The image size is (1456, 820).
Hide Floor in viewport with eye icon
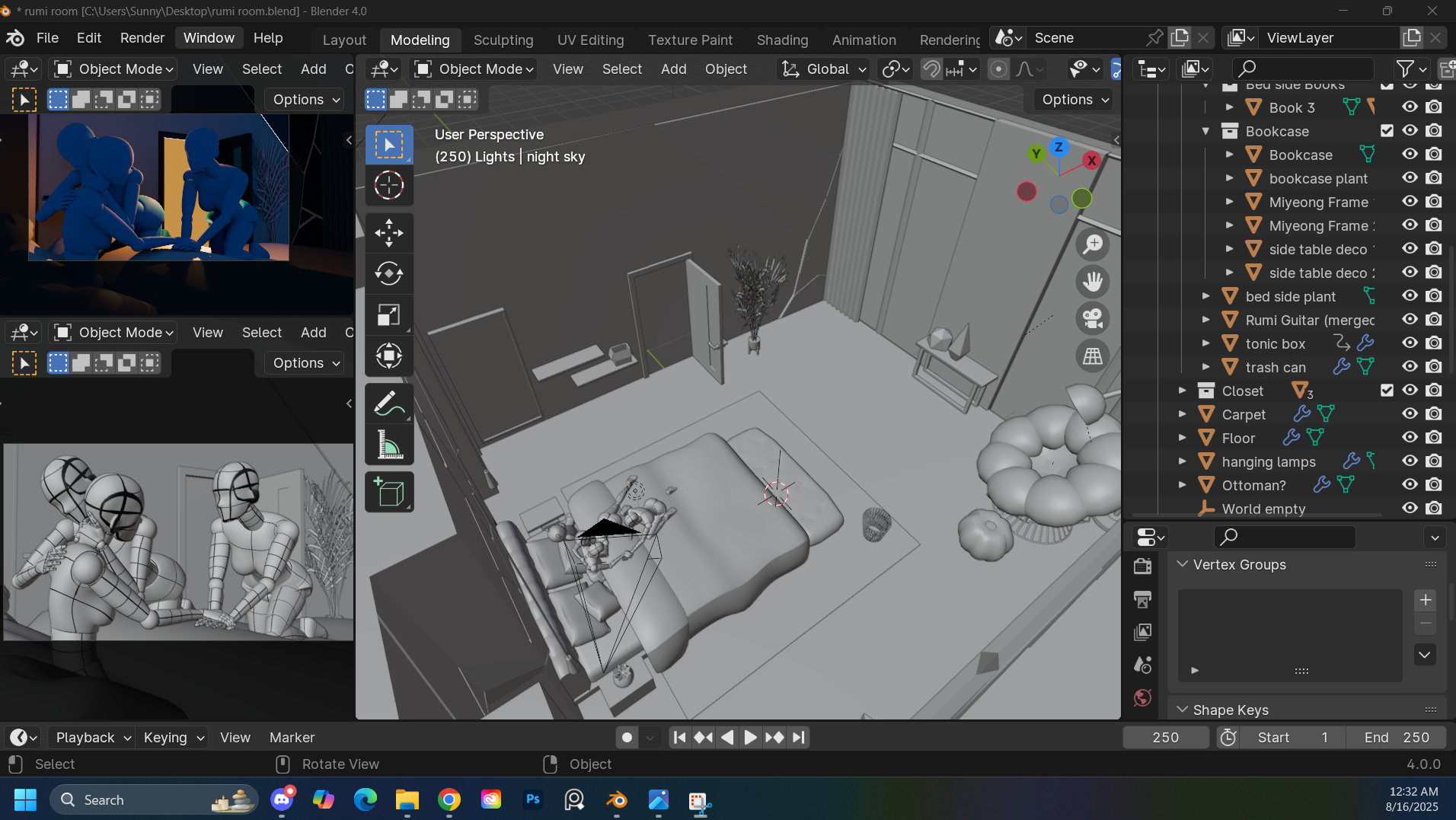pos(1410,437)
